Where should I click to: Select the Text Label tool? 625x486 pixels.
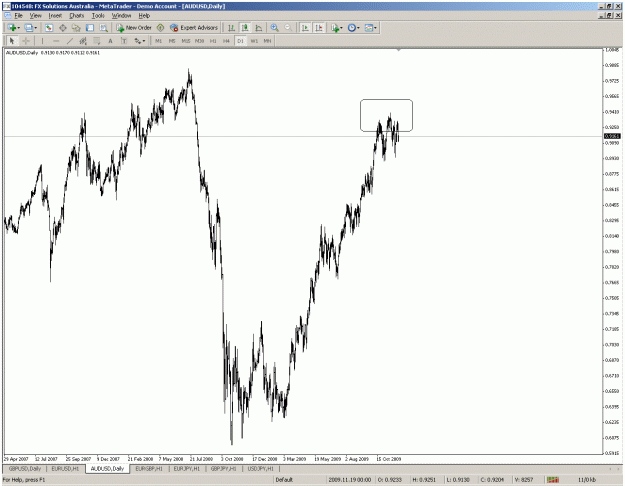(x=124, y=41)
